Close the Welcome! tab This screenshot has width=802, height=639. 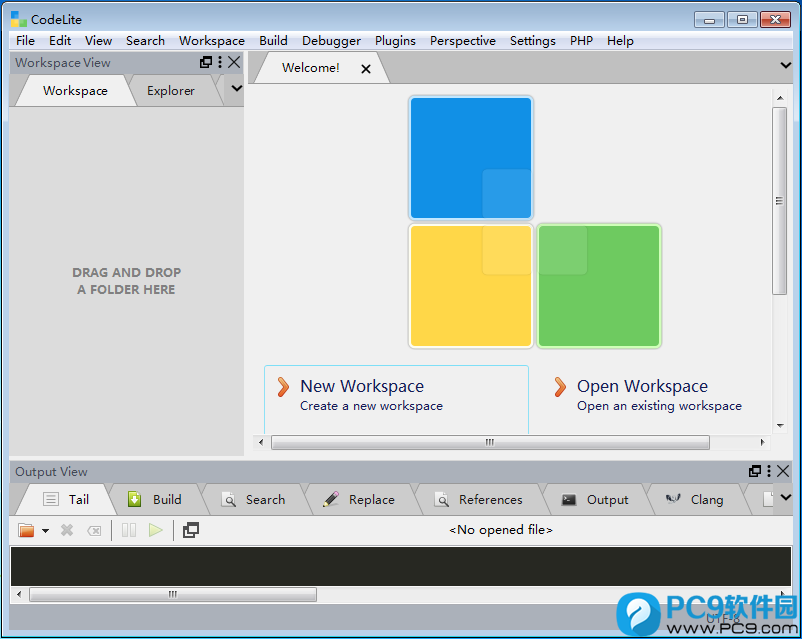tap(366, 69)
